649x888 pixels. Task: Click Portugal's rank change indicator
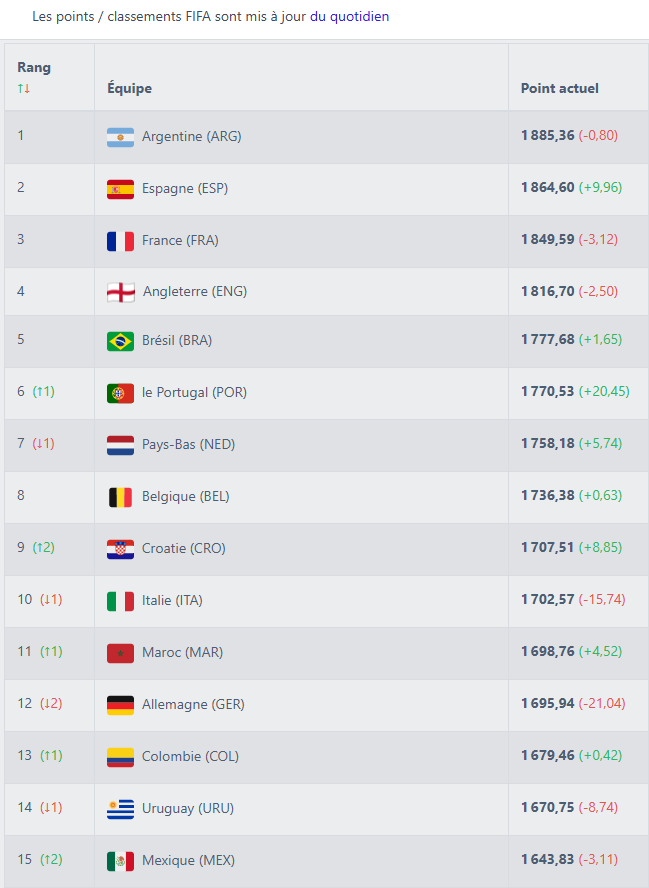click(44, 392)
